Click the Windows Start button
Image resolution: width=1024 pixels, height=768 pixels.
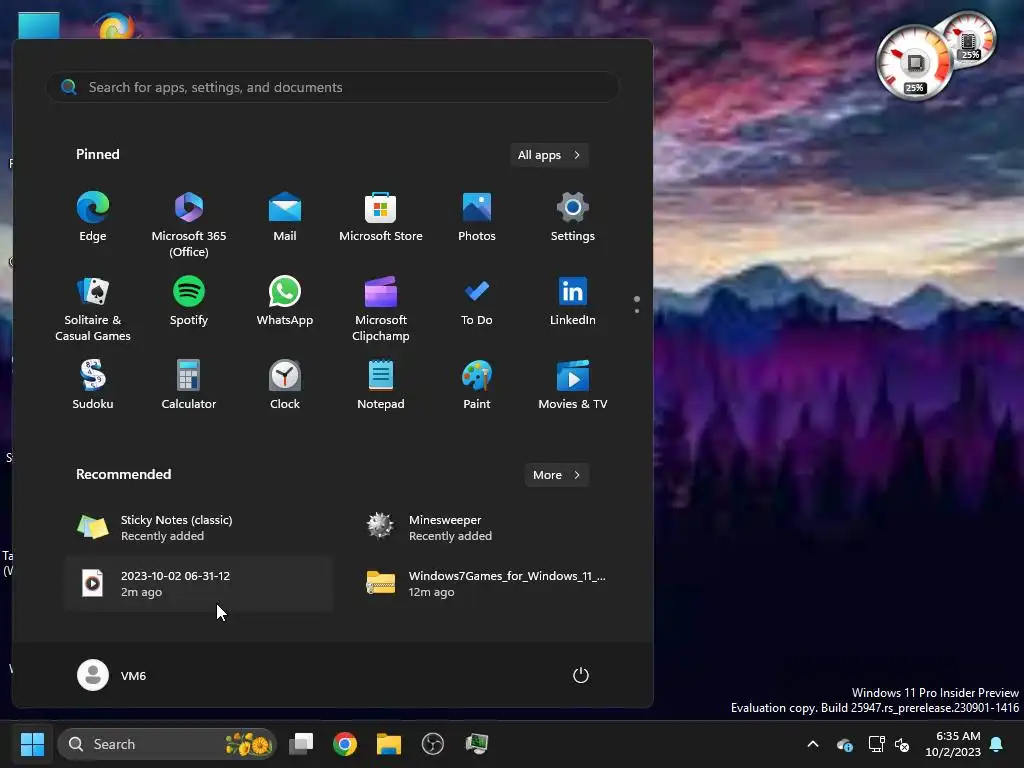click(32, 744)
